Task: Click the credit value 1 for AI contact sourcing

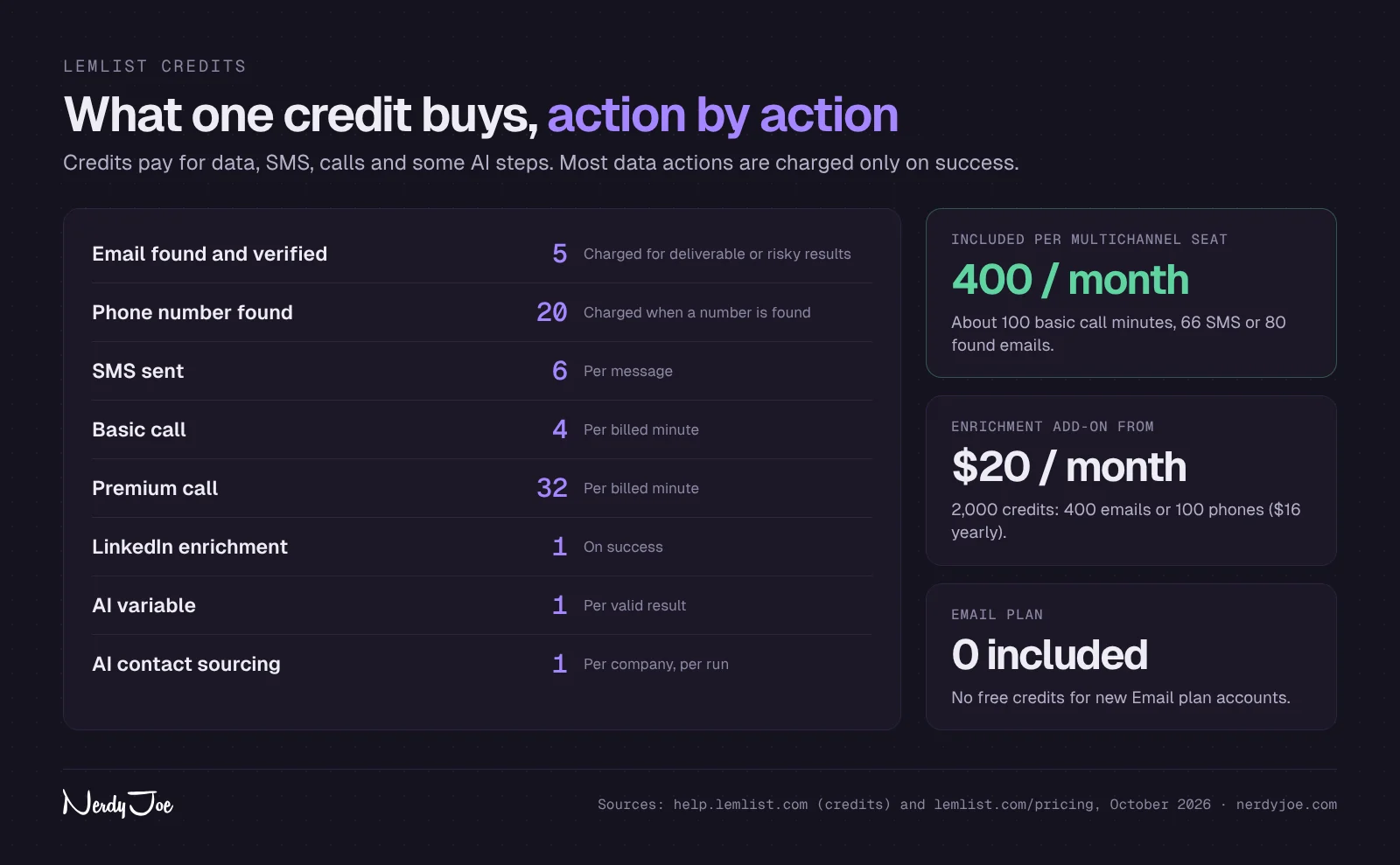Action: (560, 664)
